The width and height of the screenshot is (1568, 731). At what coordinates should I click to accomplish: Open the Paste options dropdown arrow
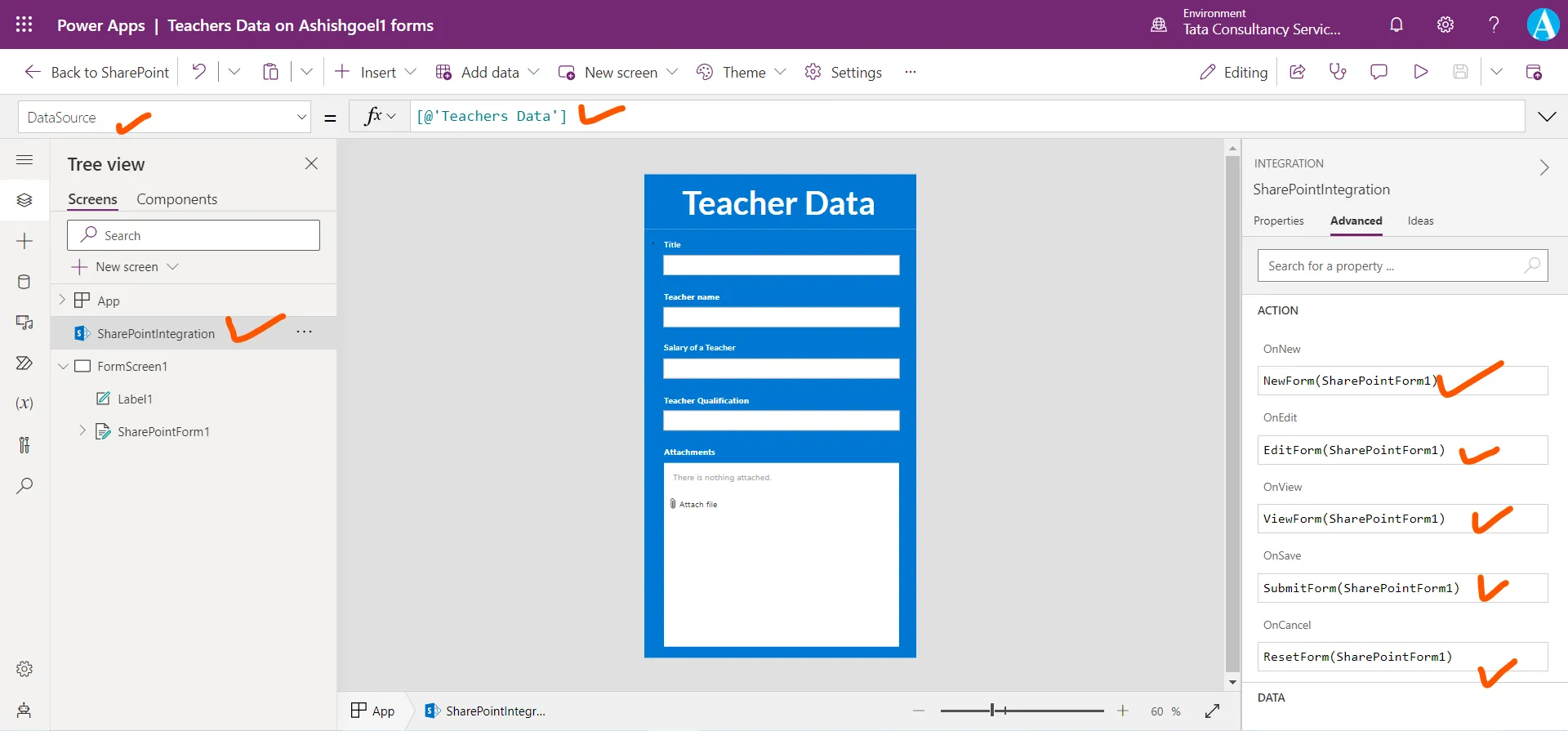(x=306, y=72)
